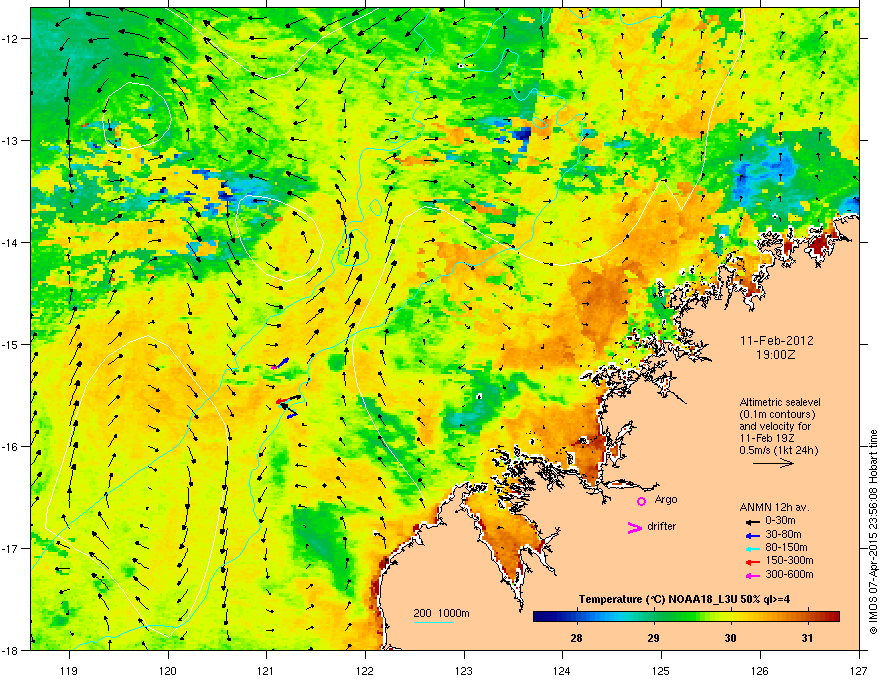Click the magenta drifter chevron symbol in legend
Screen dimensions: 880x680
point(635,527)
